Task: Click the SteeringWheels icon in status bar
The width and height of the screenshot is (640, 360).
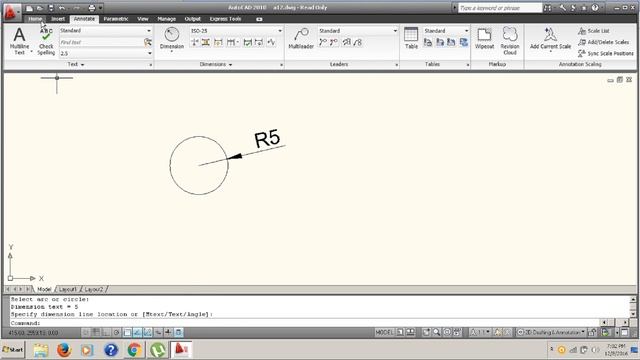Action: click(447, 332)
